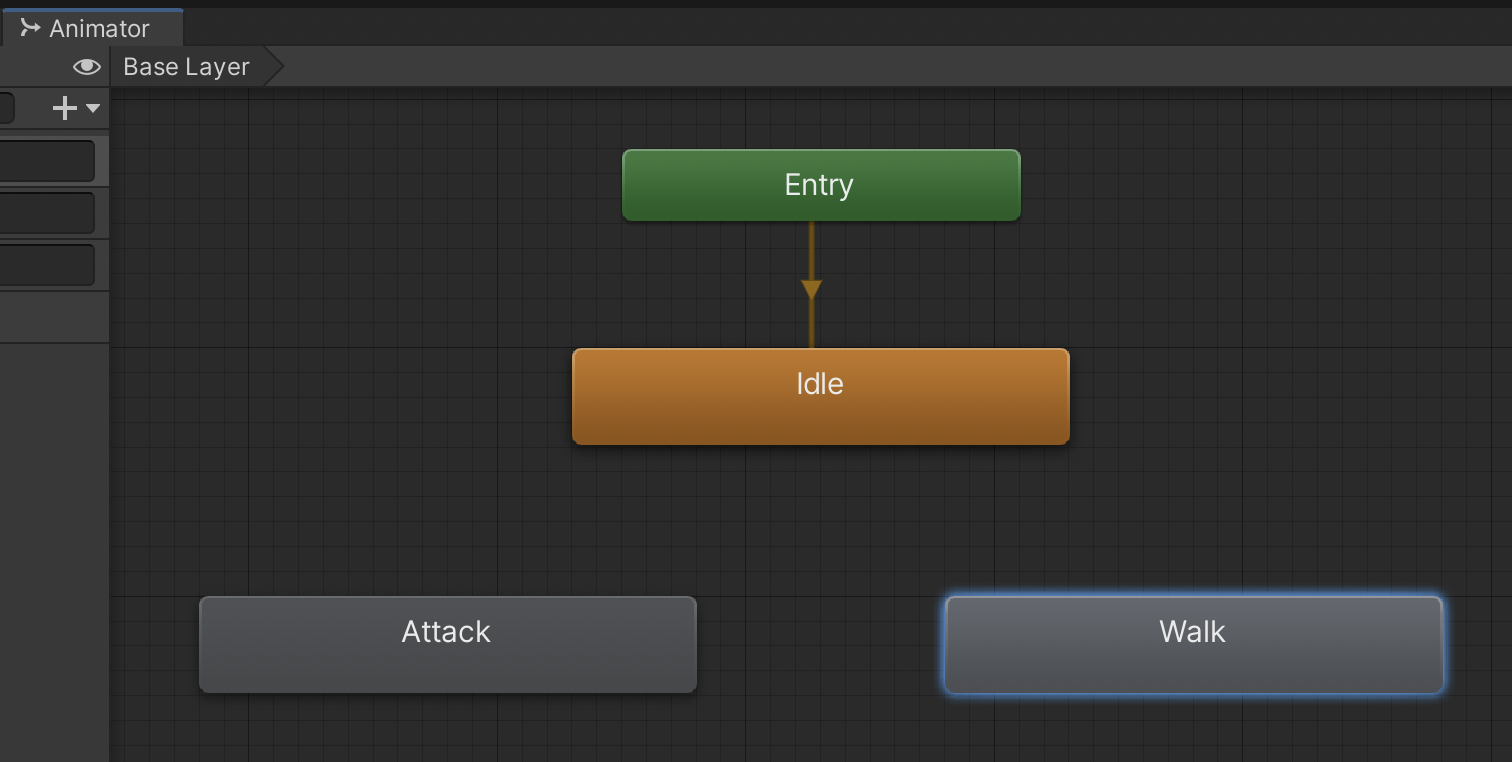Select the orange Idle state node
Screen dimensions: 1512x762
pyautogui.click(x=820, y=396)
